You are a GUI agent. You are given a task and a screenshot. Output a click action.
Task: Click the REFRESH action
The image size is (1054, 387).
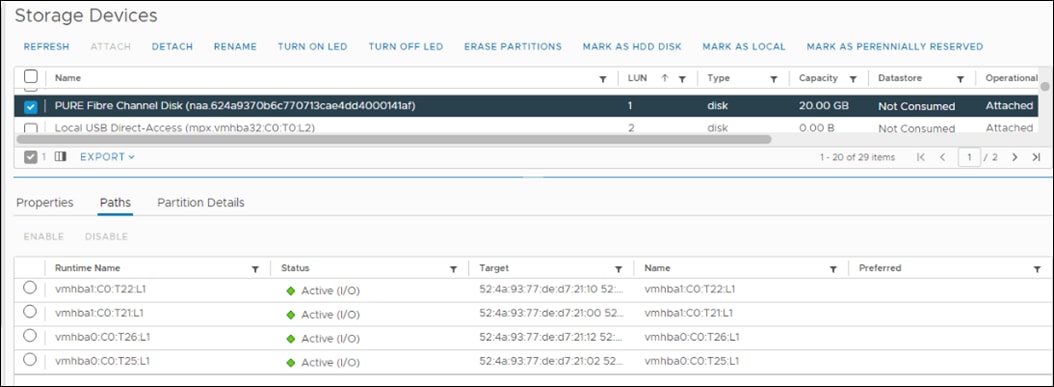[x=46, y=46]
